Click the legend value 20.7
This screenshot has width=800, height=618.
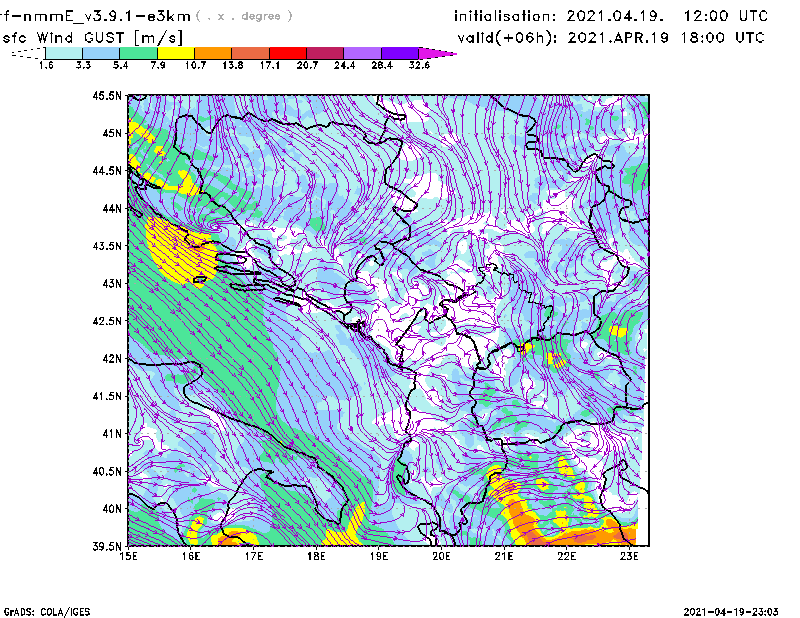coord(307,65)
